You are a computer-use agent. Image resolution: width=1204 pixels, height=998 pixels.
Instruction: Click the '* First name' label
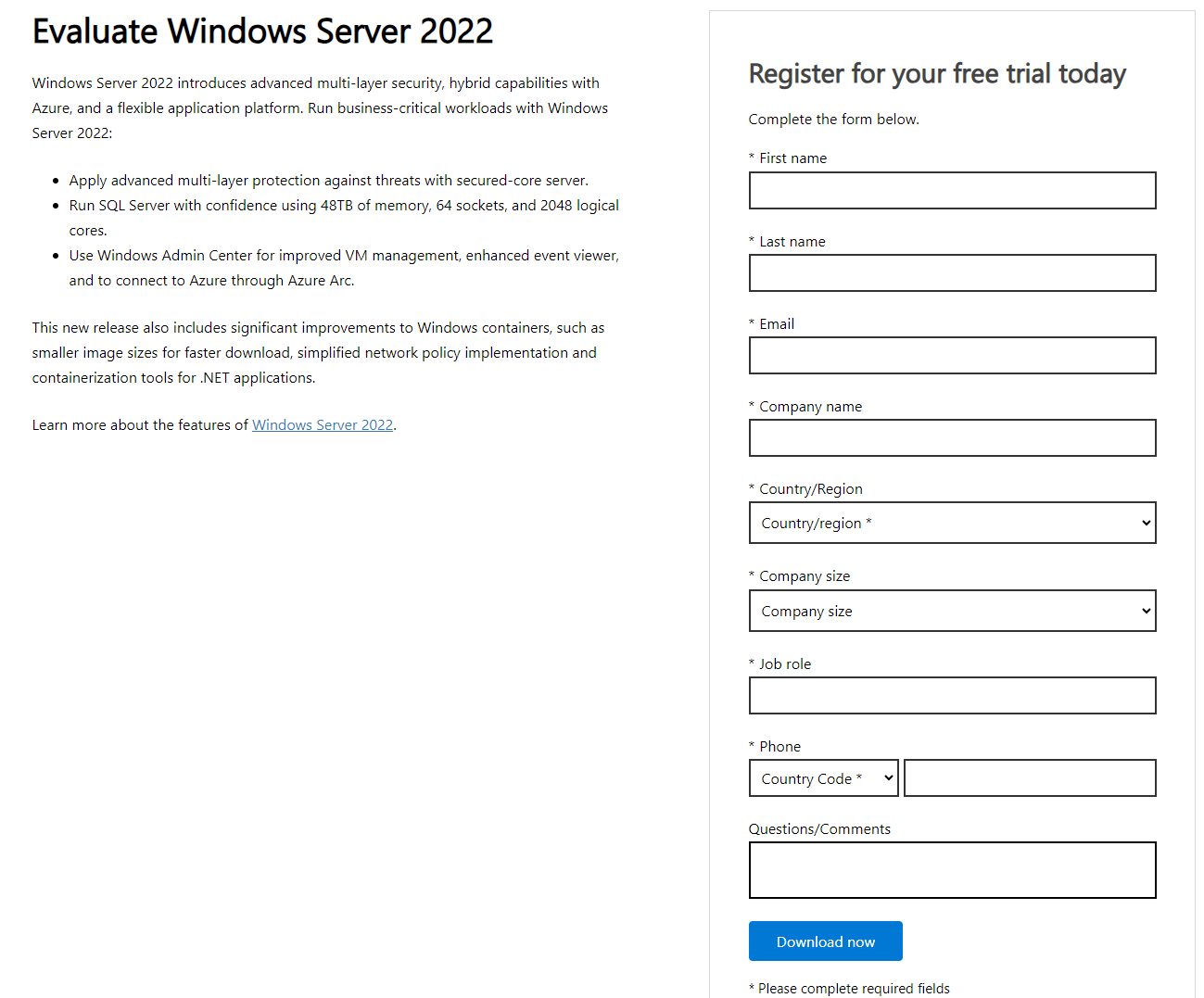788,158
